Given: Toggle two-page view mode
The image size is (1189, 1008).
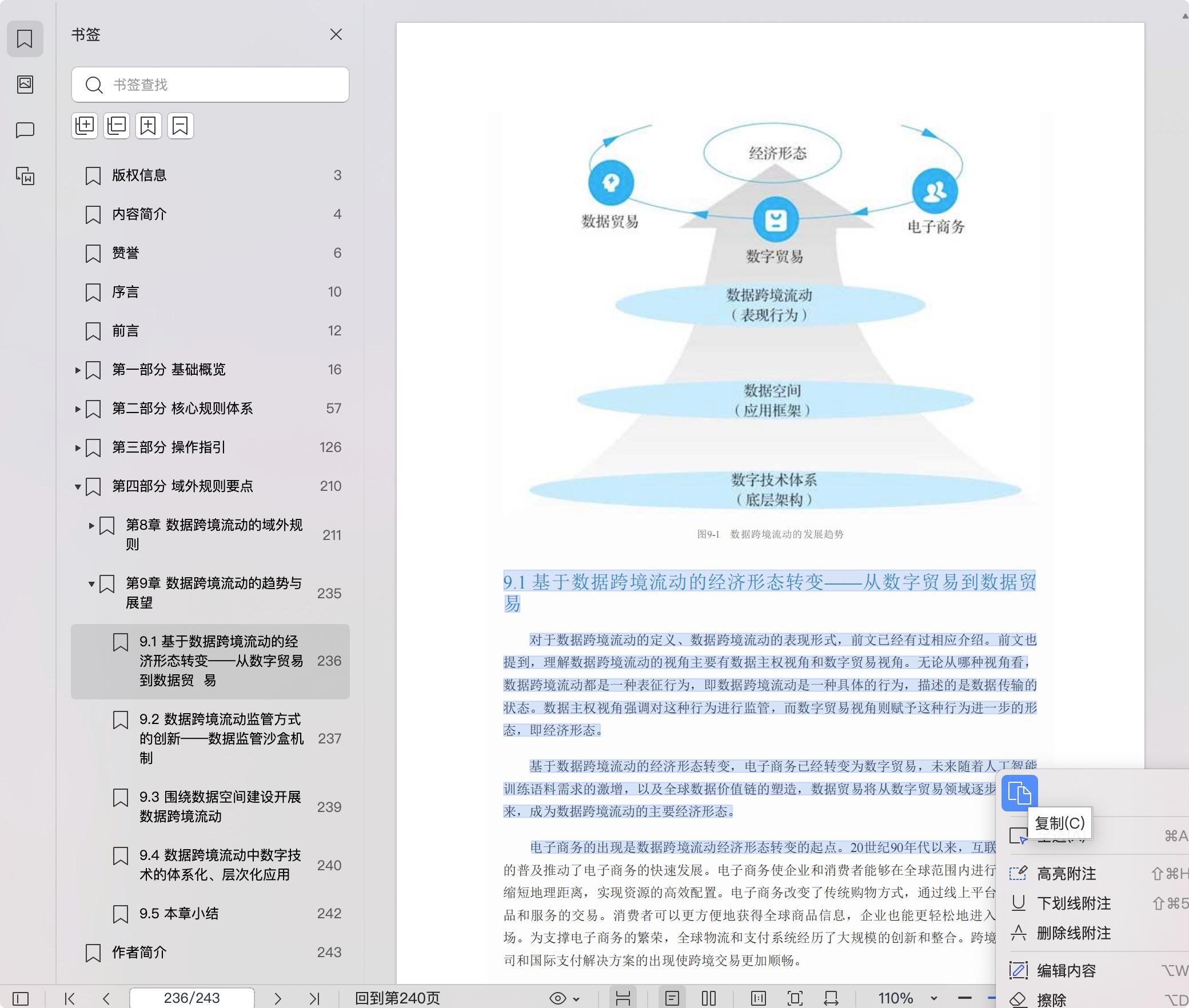Looking at the screenshot, I should (709, 998).
